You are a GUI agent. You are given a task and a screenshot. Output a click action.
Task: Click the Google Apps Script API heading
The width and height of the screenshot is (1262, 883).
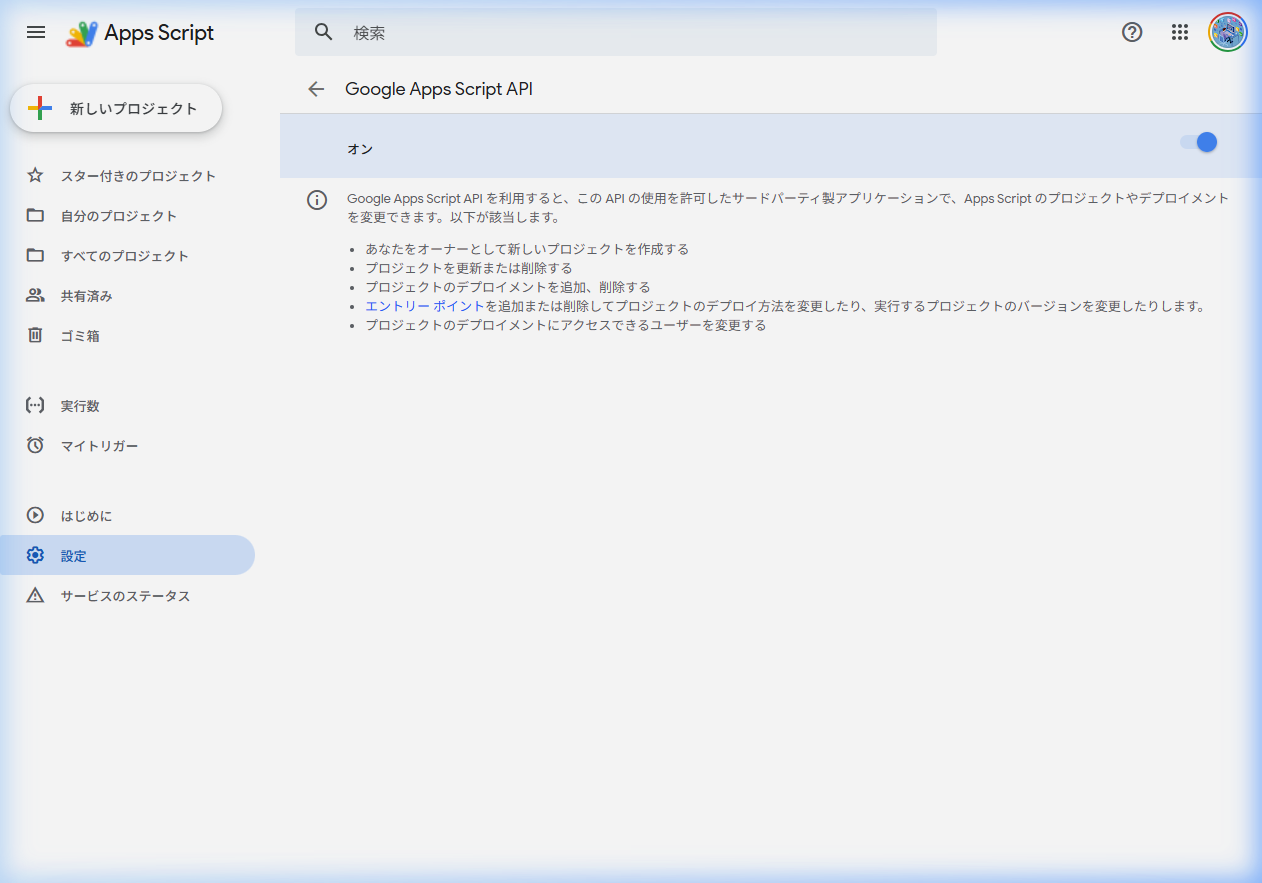coord(439,89)
